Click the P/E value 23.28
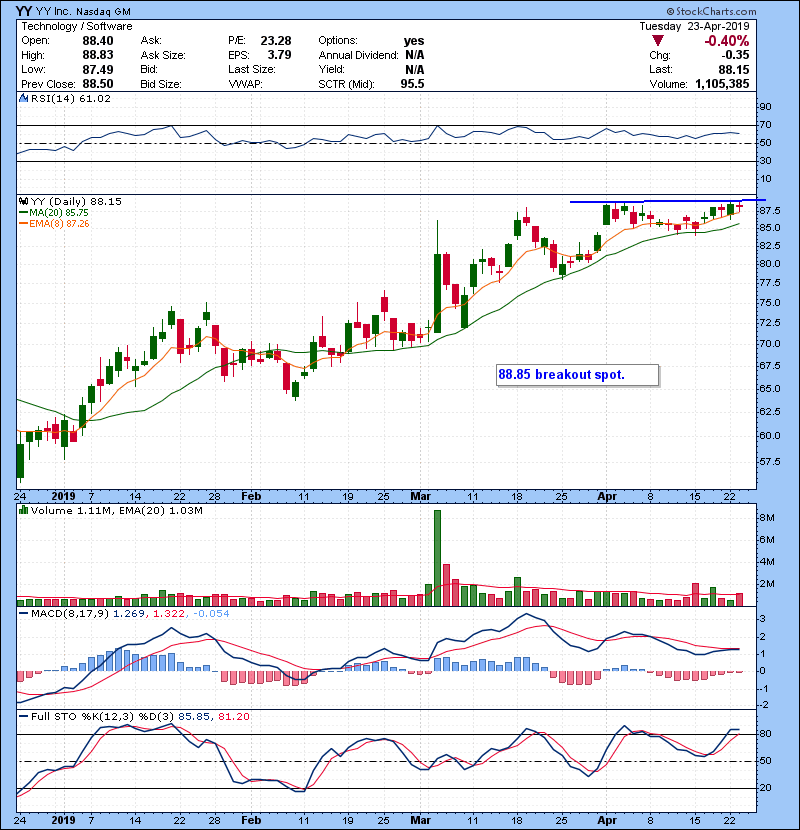The width and height of the screenshot is (800, 830). 276,41
